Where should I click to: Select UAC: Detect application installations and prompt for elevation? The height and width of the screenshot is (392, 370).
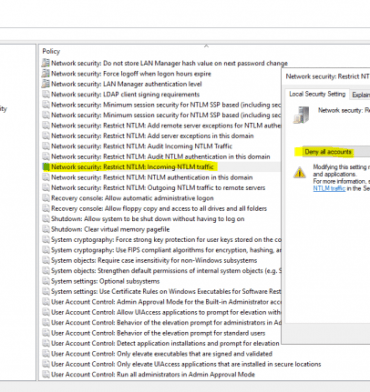[165, 343]
